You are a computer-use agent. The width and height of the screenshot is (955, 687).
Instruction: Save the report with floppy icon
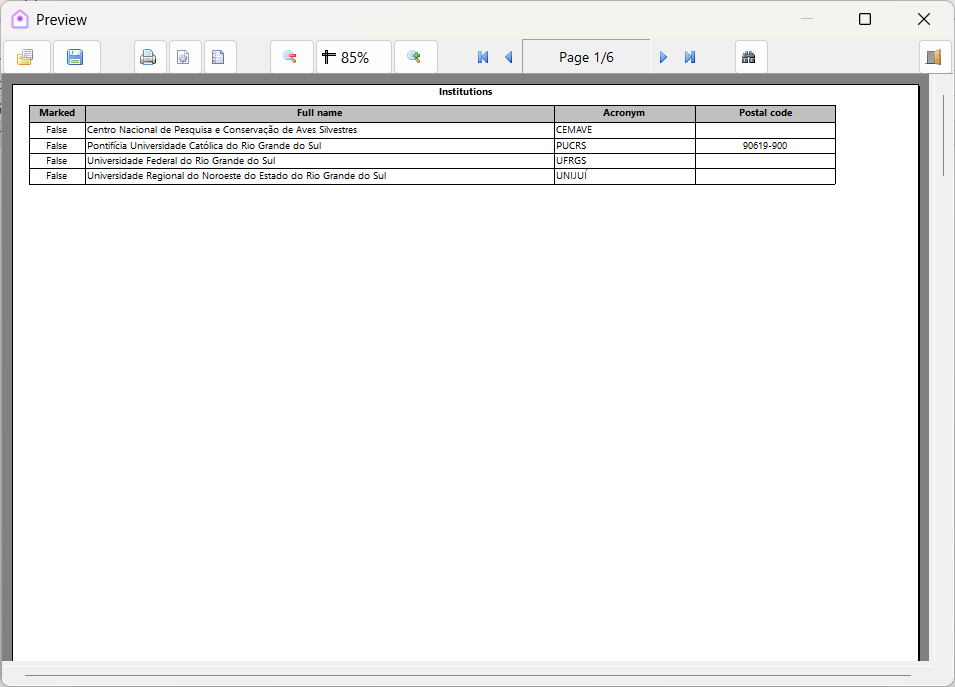76,57
